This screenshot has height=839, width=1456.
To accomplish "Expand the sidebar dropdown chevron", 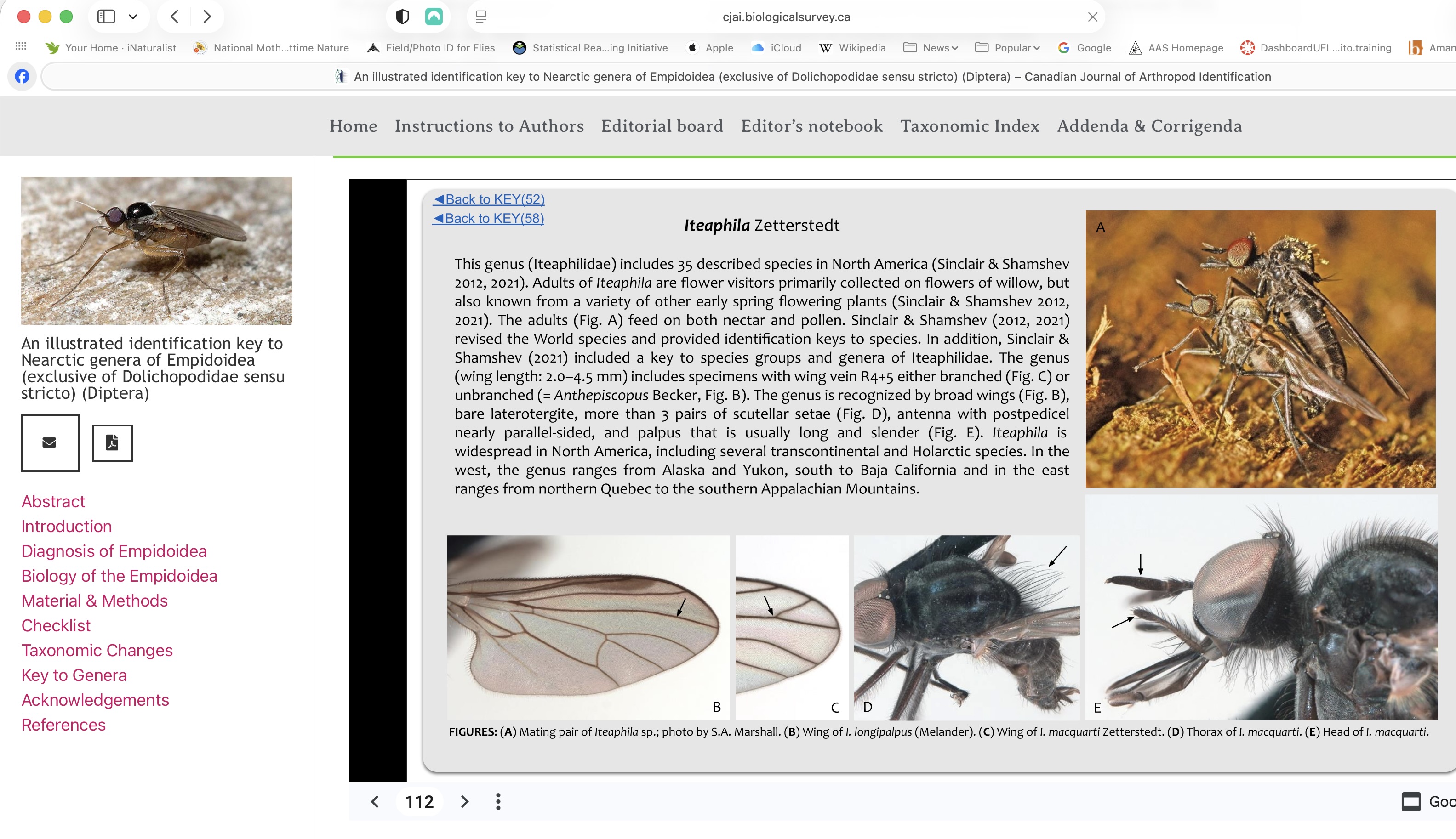I will pos(133,17).
